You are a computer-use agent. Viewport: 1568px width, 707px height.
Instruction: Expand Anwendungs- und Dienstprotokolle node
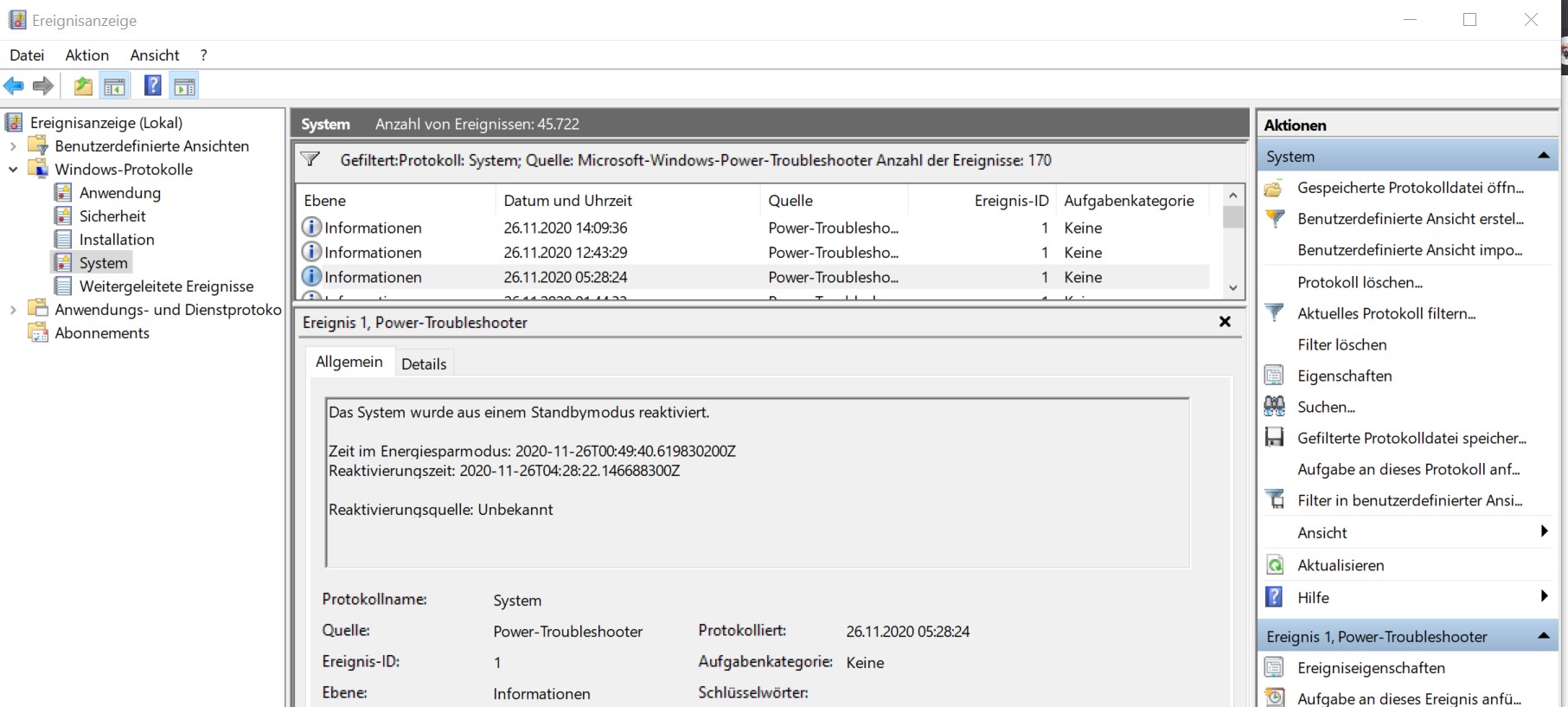13,309
